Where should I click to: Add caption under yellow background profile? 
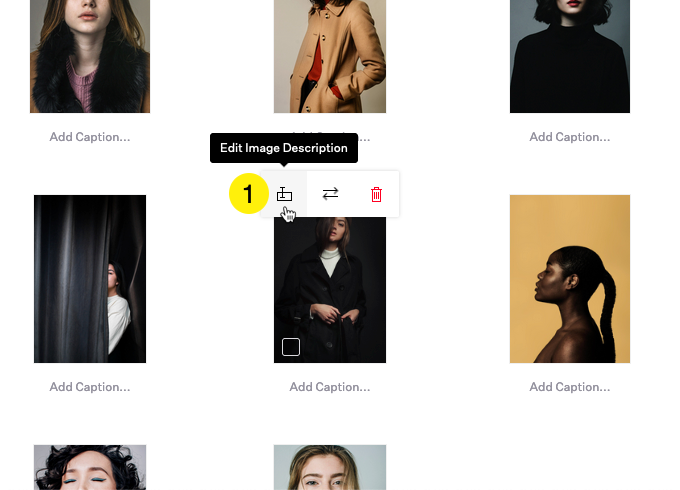tap(569, 387)
